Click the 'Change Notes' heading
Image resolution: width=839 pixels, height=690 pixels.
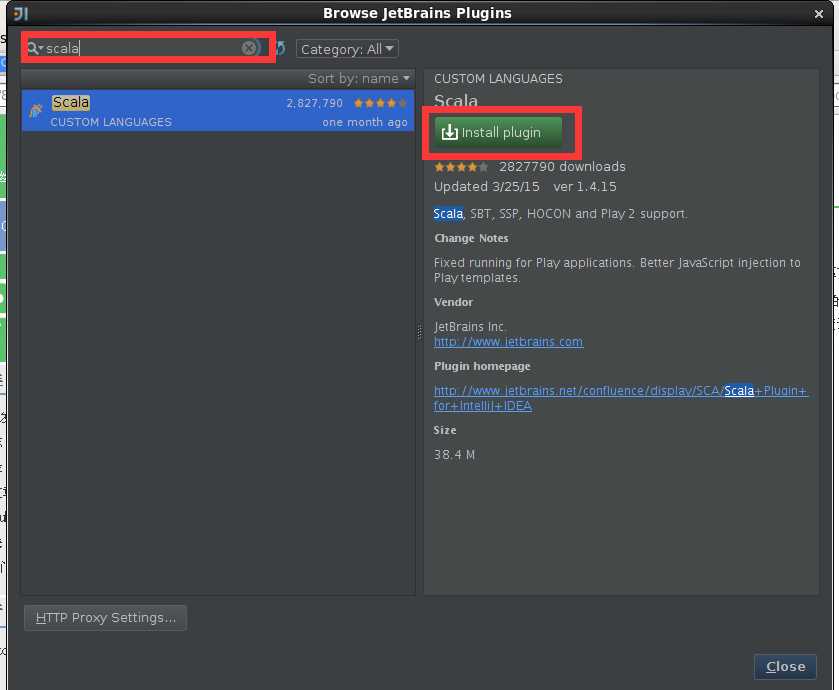tap(471, 238)
